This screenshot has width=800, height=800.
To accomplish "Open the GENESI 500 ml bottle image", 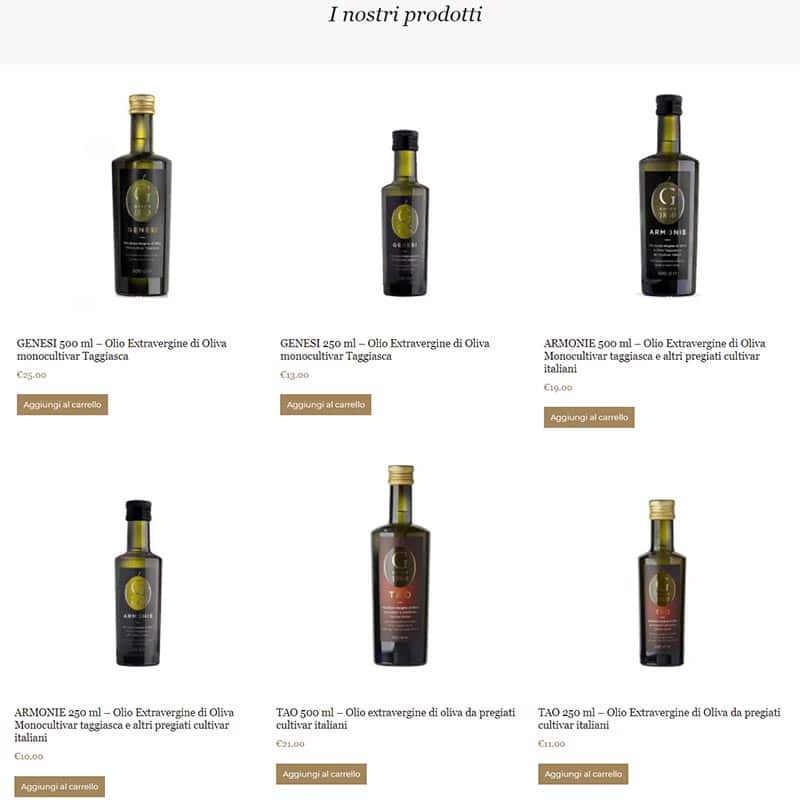I will [141, 195].
